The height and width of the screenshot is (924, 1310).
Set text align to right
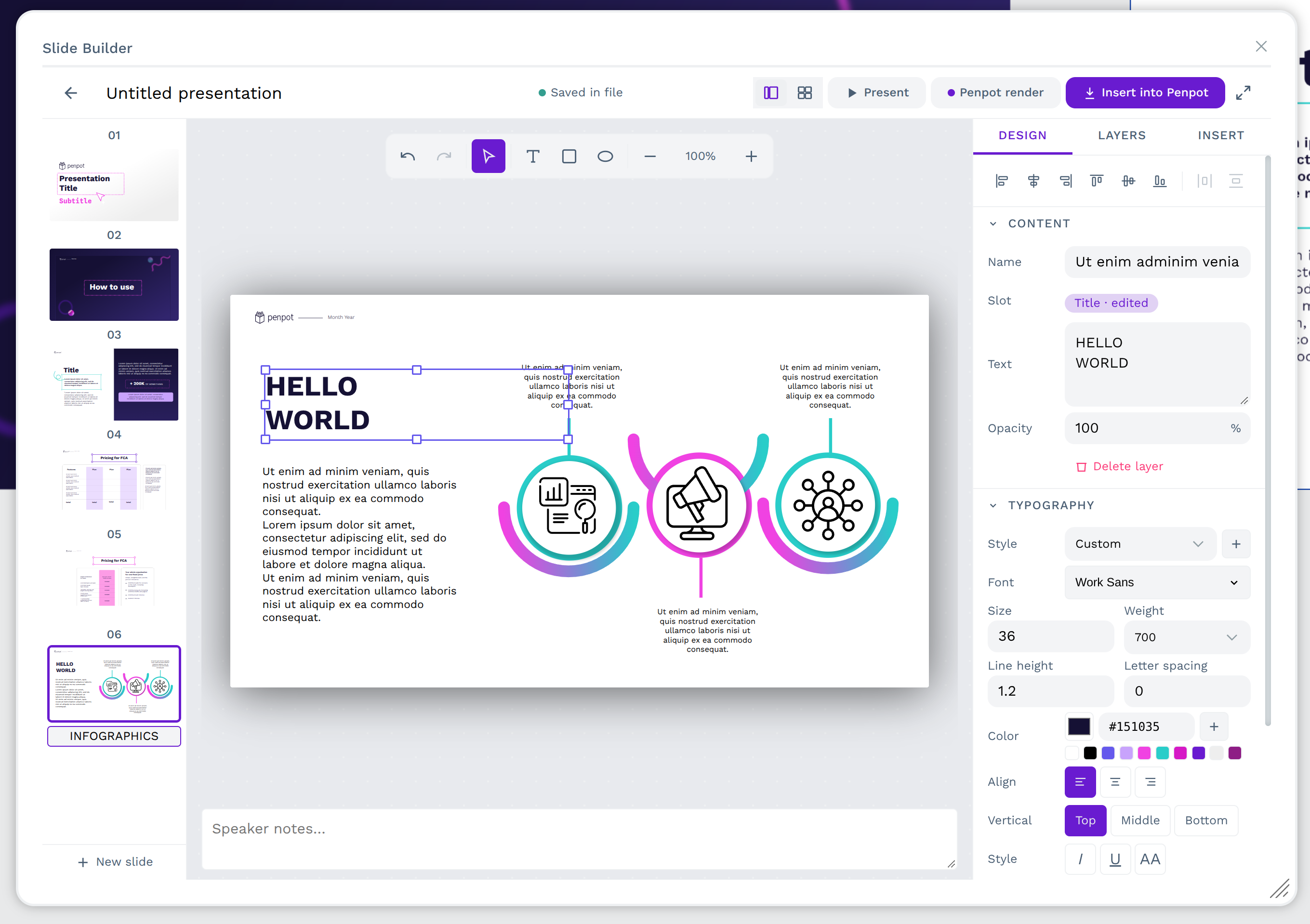point(1150,782)
